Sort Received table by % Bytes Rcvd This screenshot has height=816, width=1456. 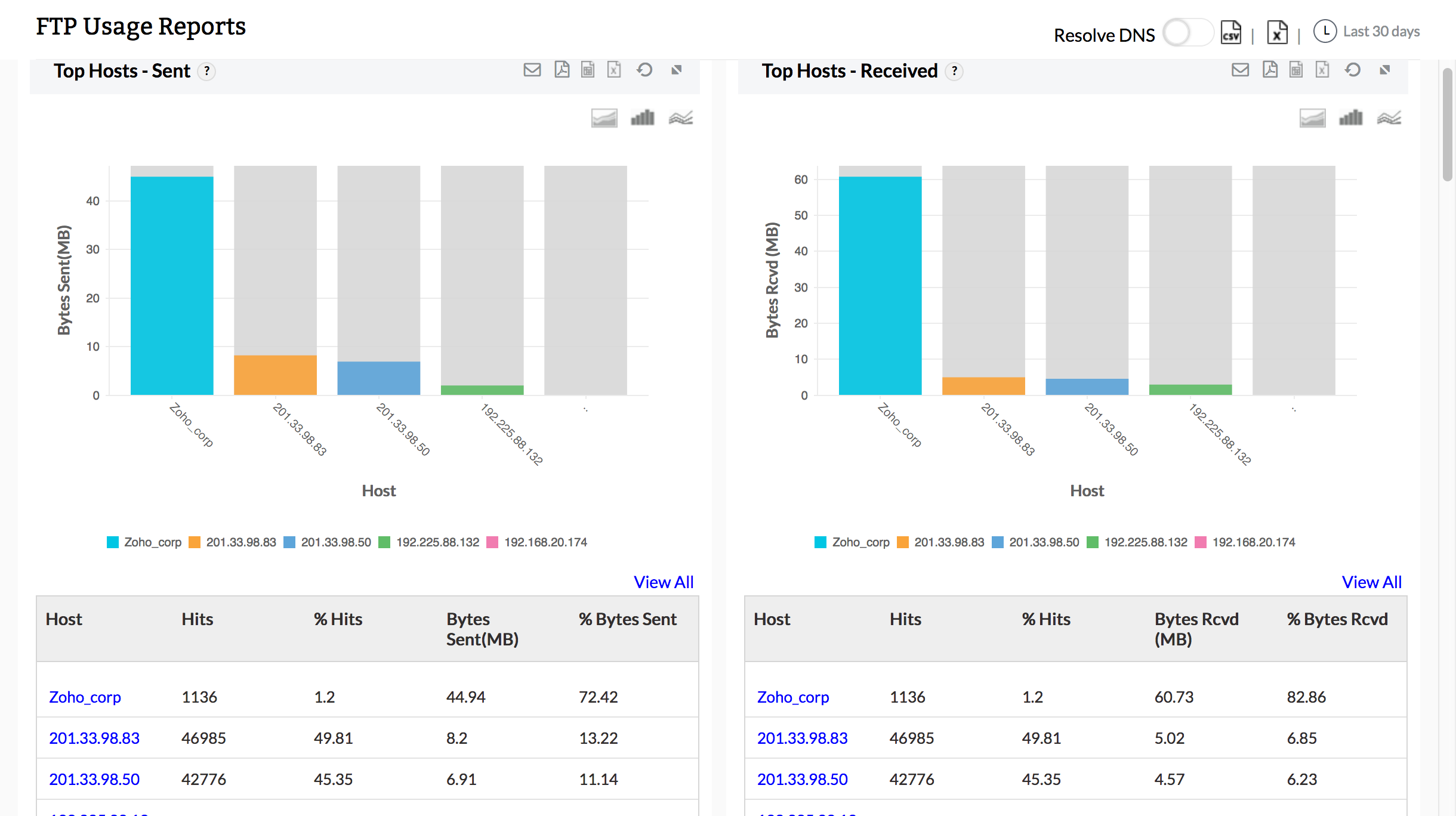click(x=1337, y=619)
